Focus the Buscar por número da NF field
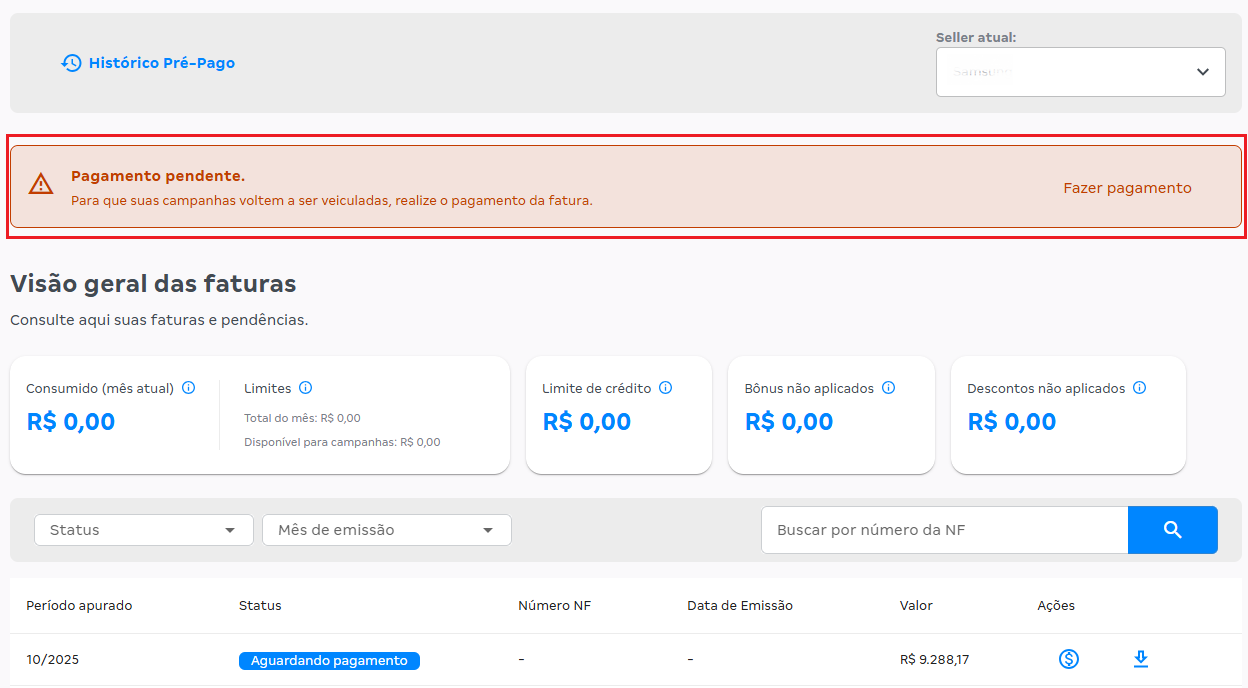The width and height of the screenshot is (1248, 688). [x=944, y=530]
